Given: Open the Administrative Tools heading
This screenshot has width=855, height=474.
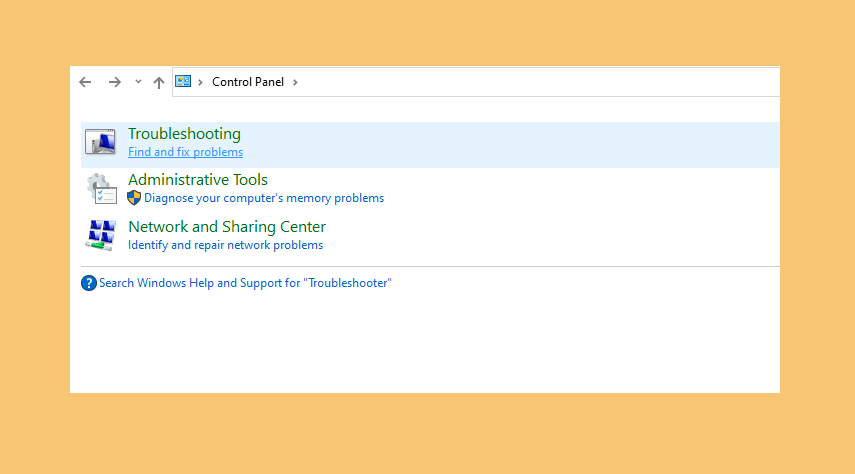Looking at the screenshot, I should (x=198, y=179).
